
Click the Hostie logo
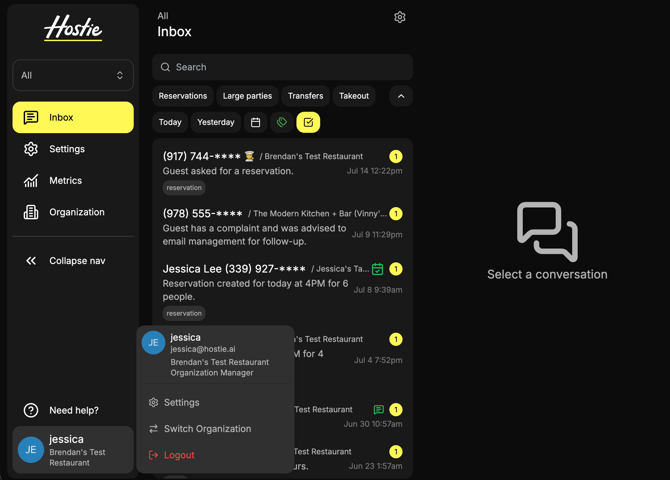tap(73, 28)
